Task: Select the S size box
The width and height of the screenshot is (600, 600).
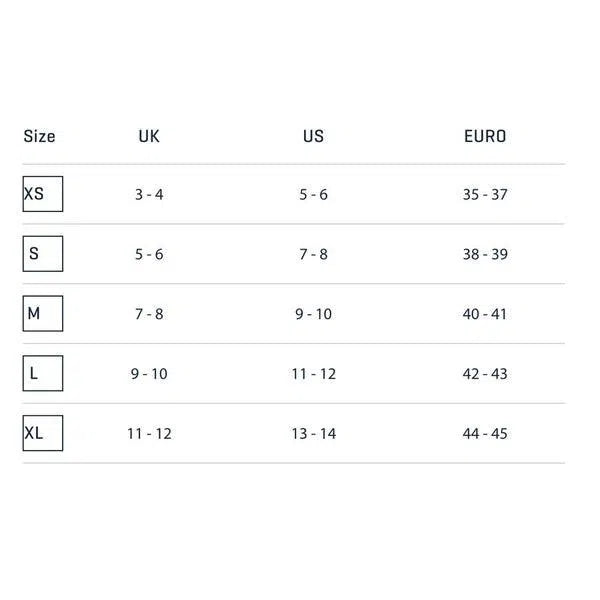Action: [42, 254]
